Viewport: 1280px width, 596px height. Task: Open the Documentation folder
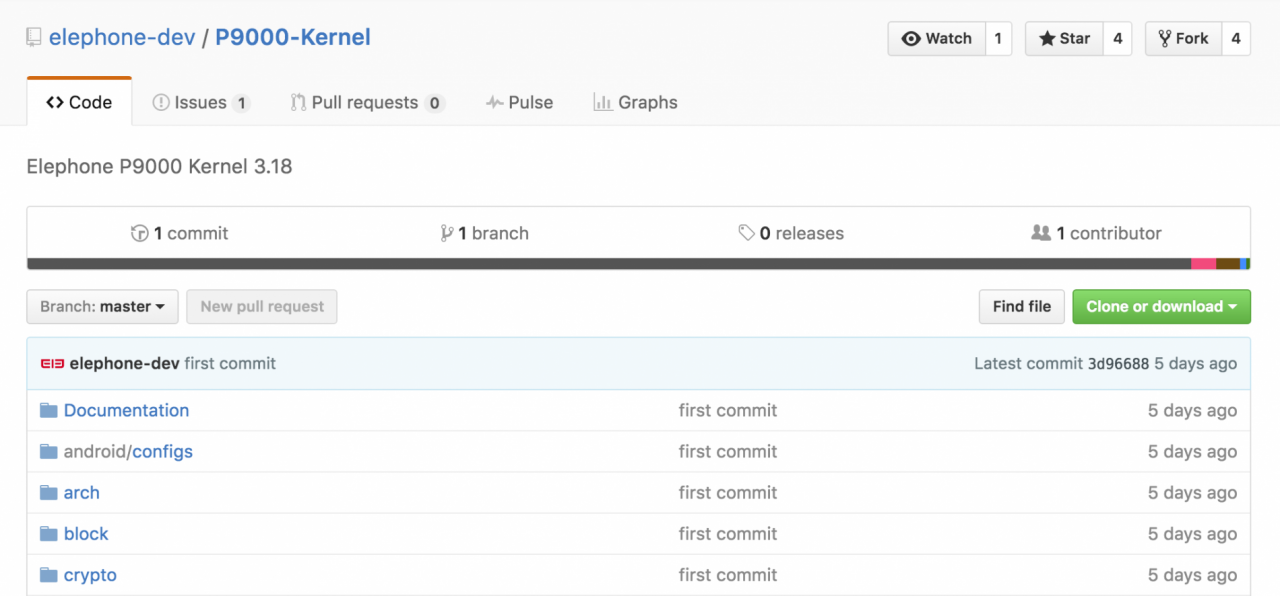click(126, 411)
